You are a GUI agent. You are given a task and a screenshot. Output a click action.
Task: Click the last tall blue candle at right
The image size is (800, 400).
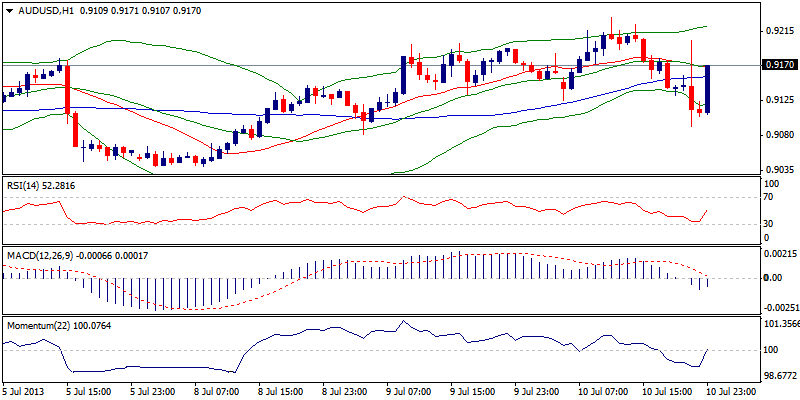pos(708,89)
